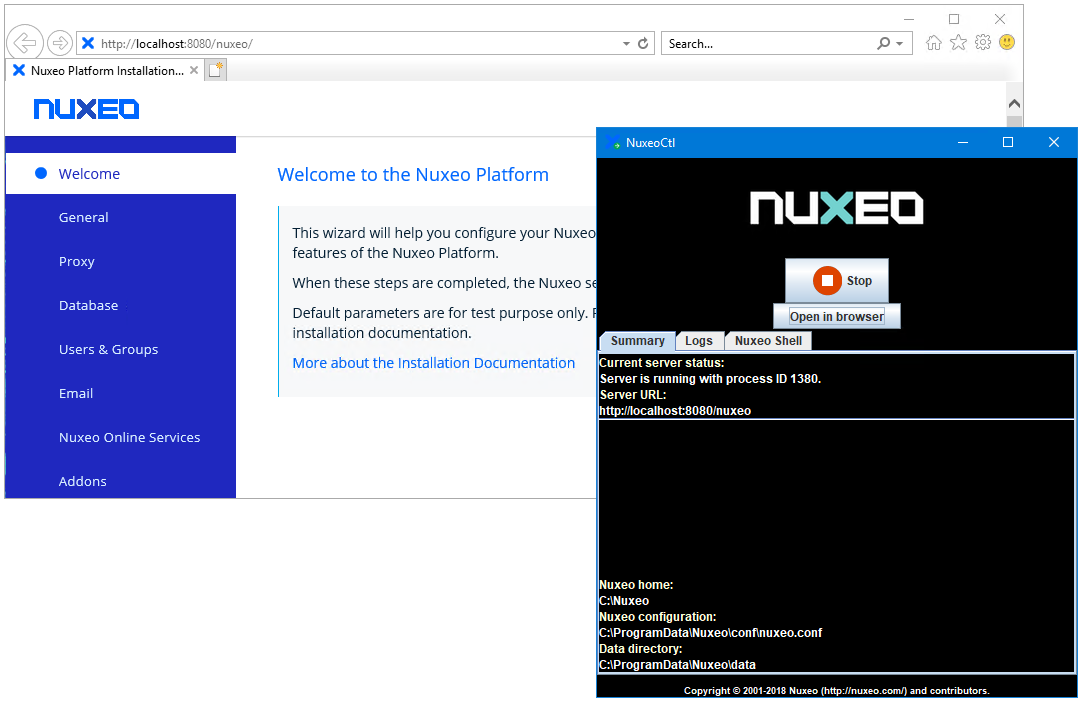Viewport: 1084px width, 704px height.
Task: Open the Nuxeo Shell tab
Action: pyautogui.click(x=768, y=341)
